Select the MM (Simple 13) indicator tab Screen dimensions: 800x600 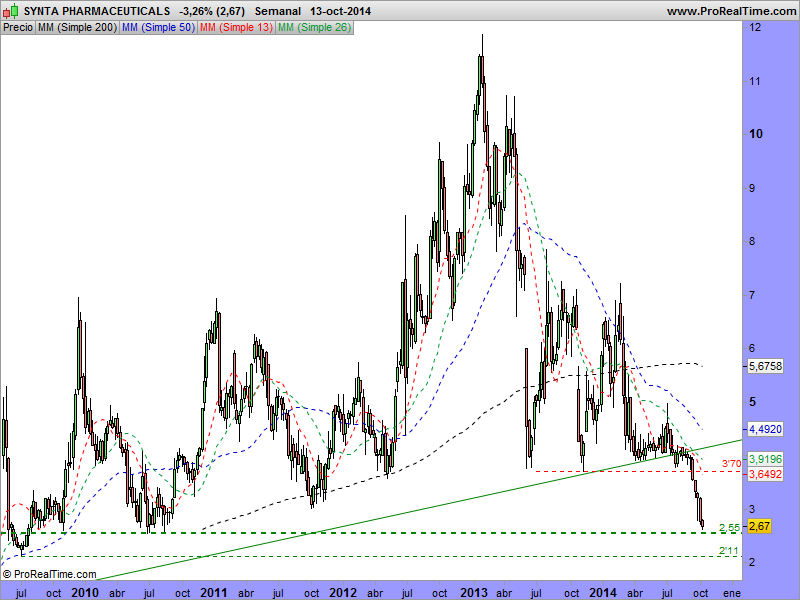click(236, 28)
